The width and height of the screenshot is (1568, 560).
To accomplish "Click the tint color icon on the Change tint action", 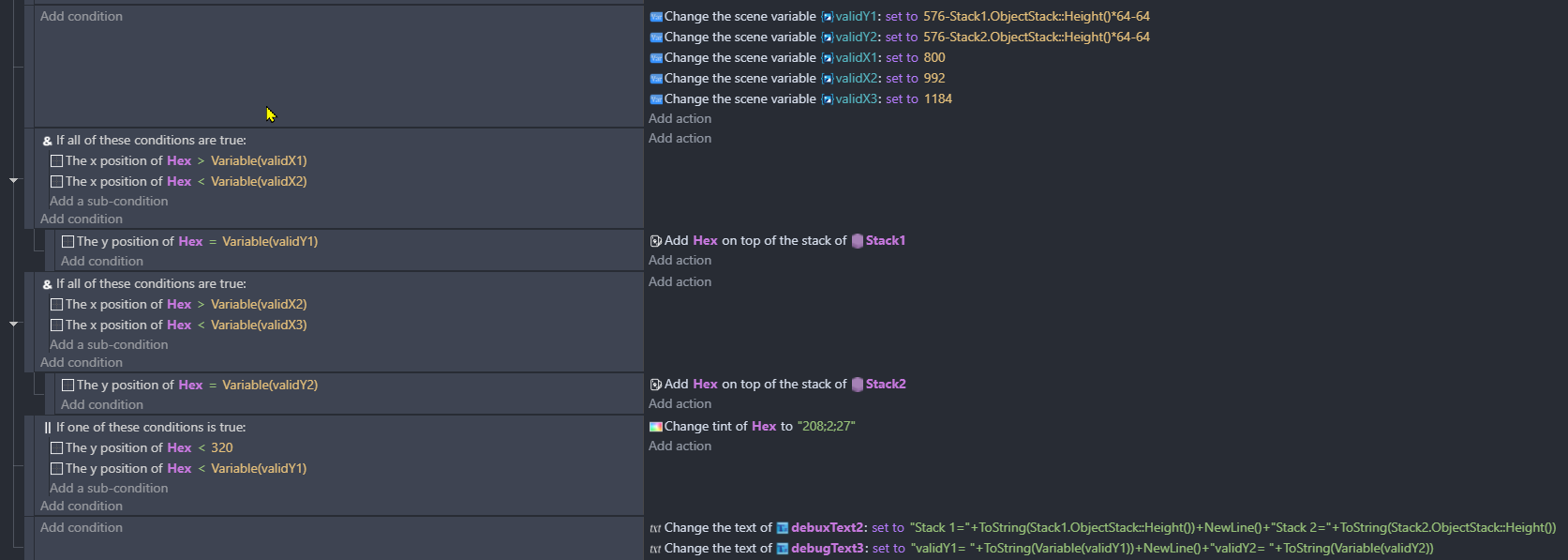I will click(656, 427).
